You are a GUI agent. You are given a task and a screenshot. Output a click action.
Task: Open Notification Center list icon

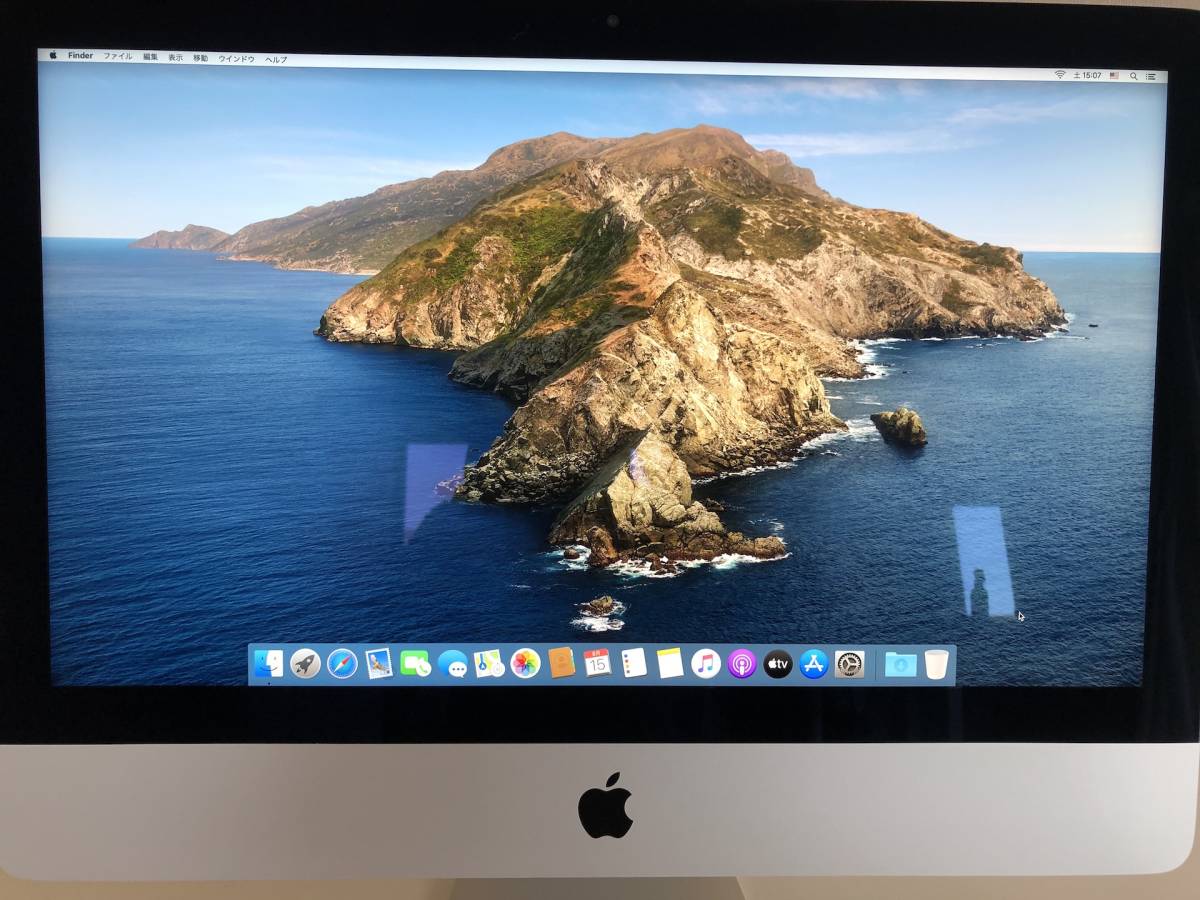(1153, 77)
